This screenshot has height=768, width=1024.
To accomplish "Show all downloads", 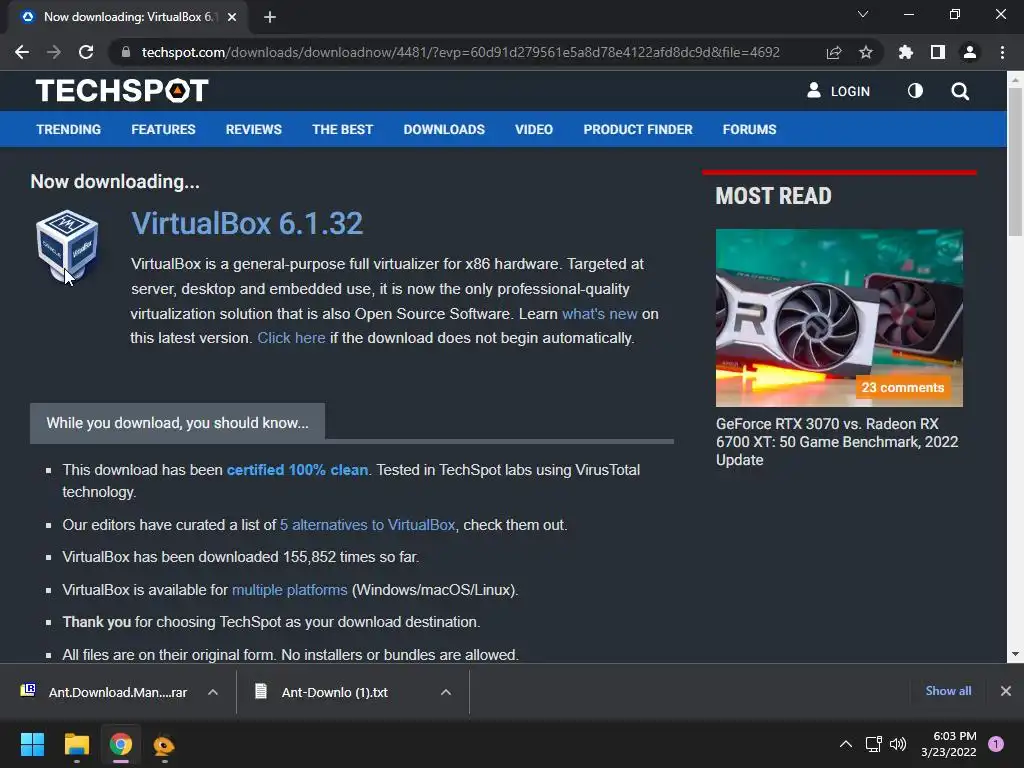I will (x=948, y=691).
